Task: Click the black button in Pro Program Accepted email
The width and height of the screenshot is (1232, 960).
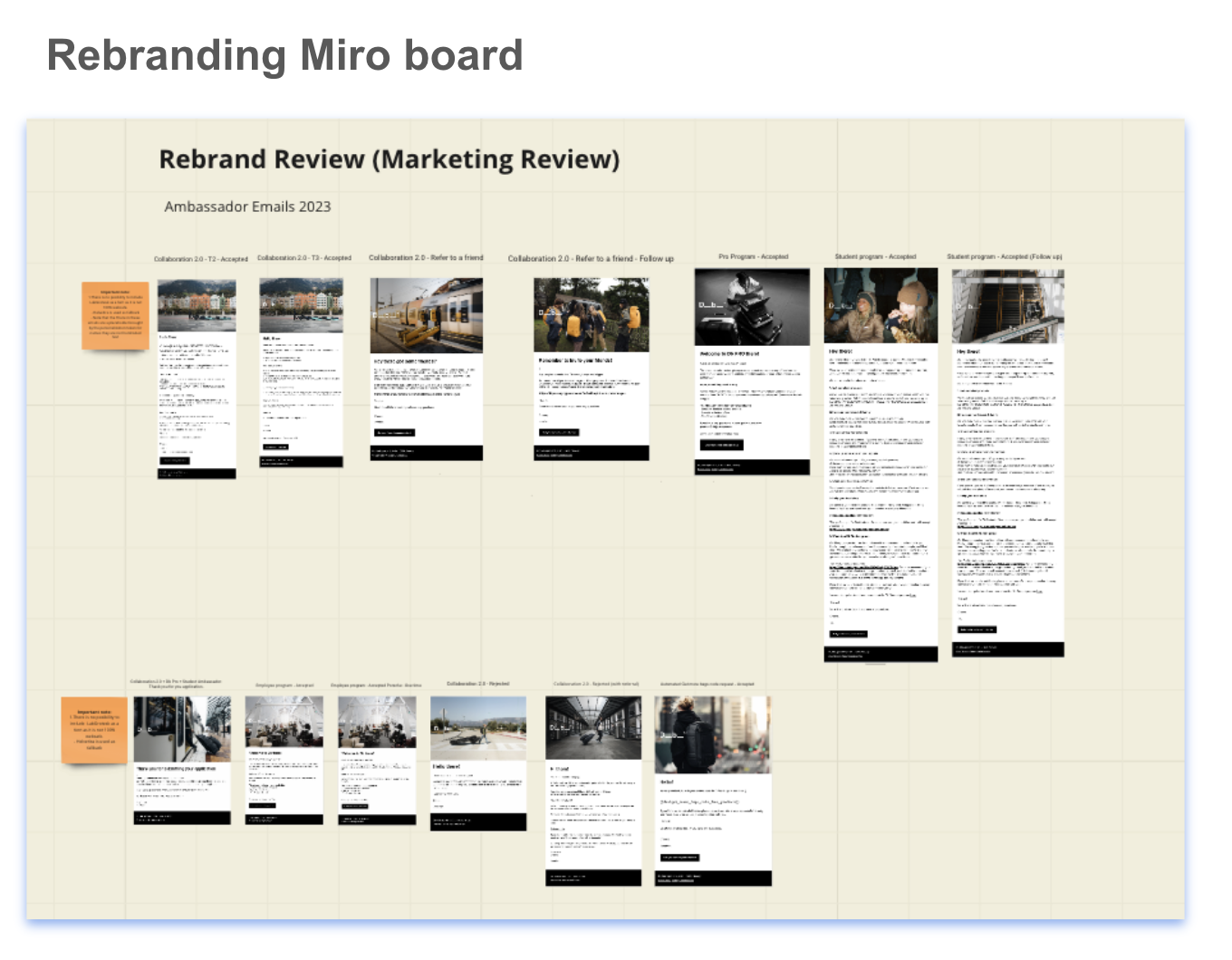Action: tap(722, 445)
